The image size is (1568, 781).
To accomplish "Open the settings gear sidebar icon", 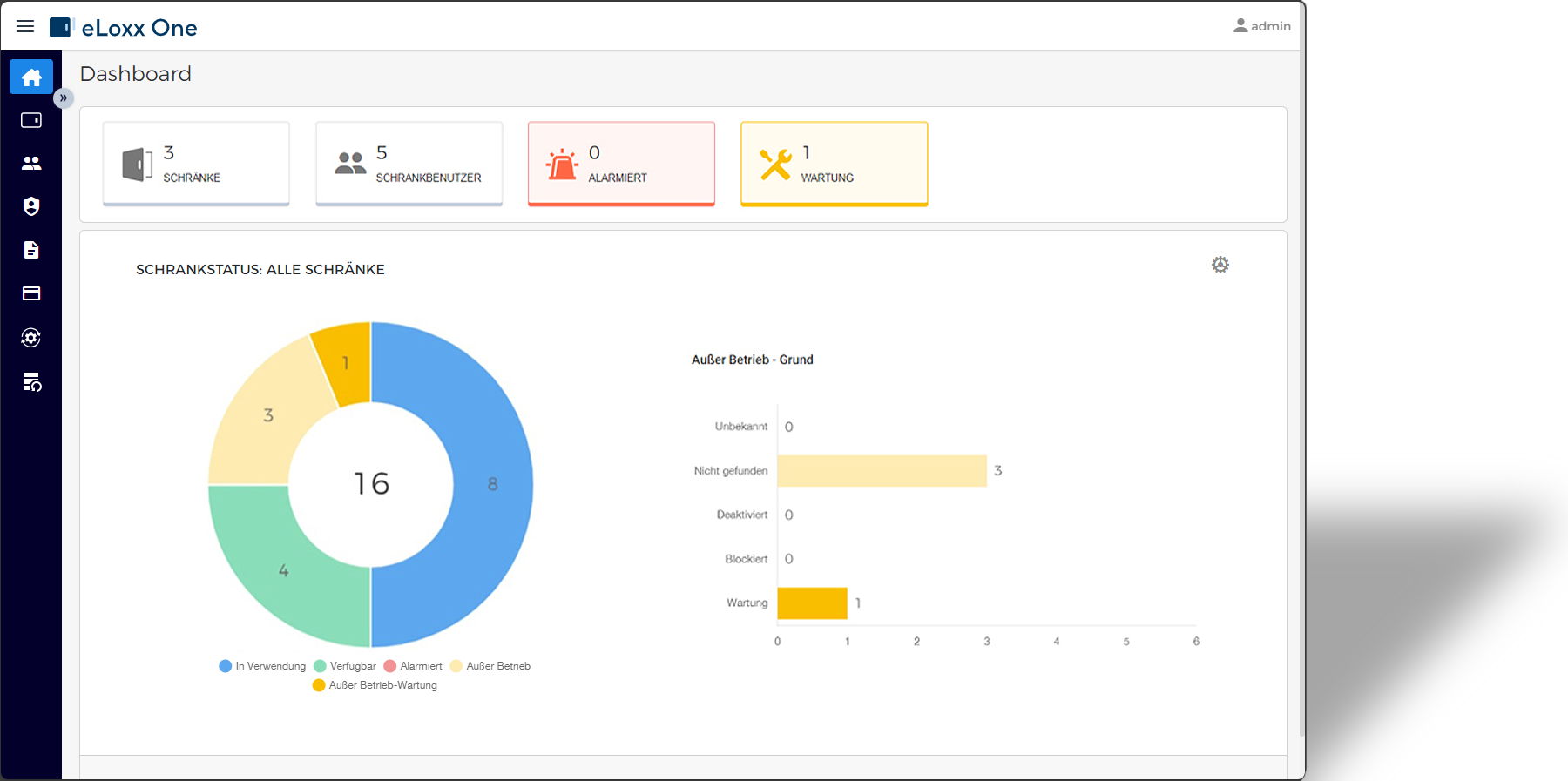I will tap(31, 338).
